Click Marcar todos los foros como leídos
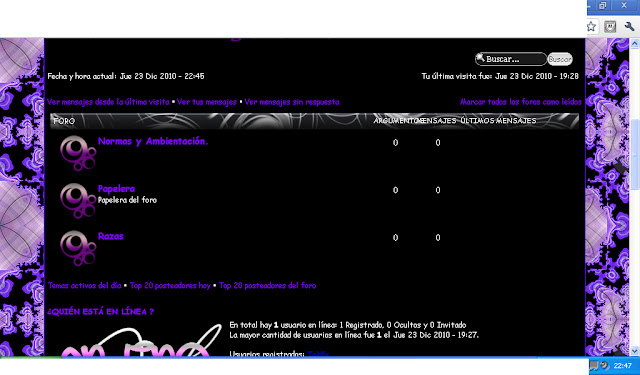Image resolution: width=640 pixels, height=375 pixels. point(520,102)
